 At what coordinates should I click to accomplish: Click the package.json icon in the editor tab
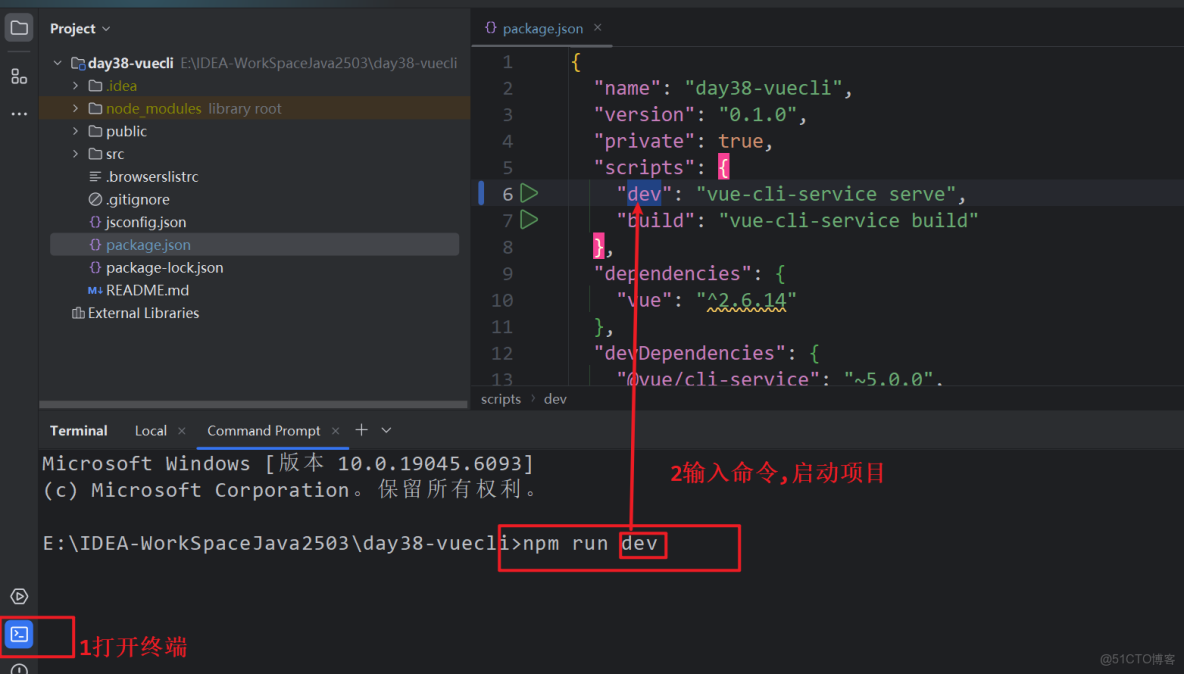point(489,28)
